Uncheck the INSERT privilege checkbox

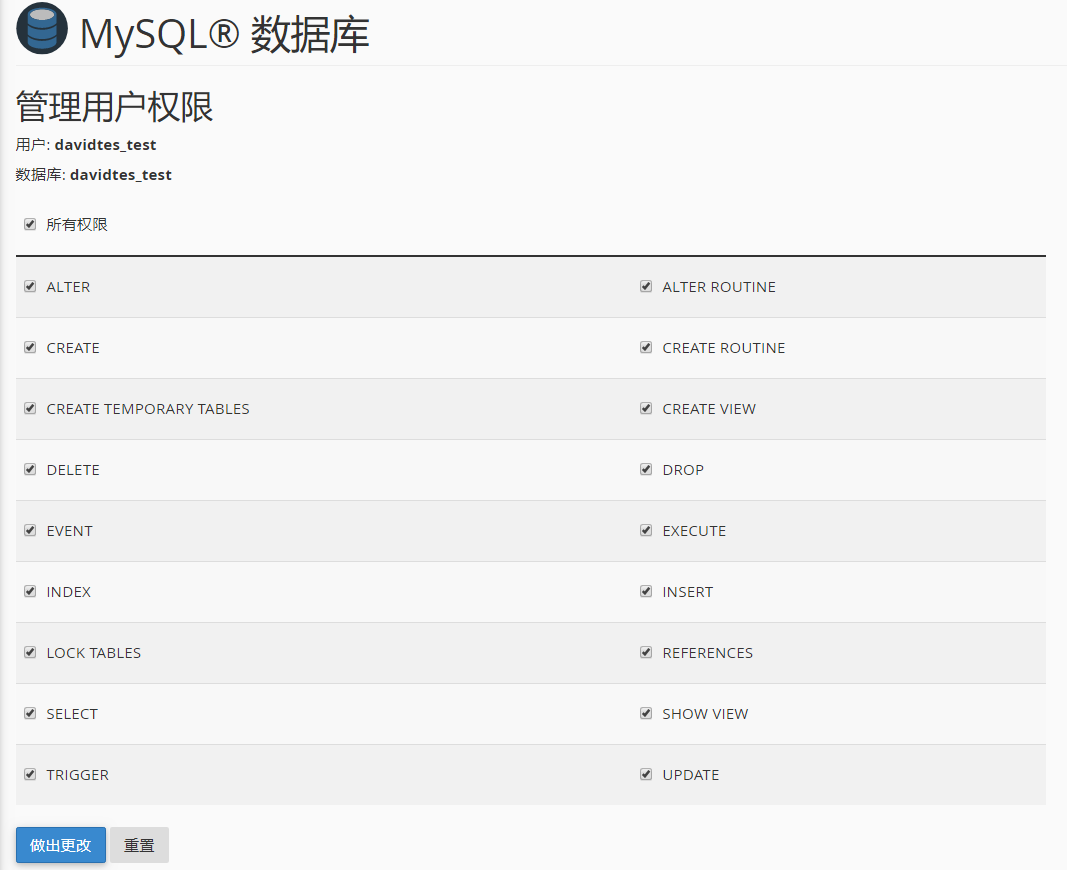coord(646,591)
